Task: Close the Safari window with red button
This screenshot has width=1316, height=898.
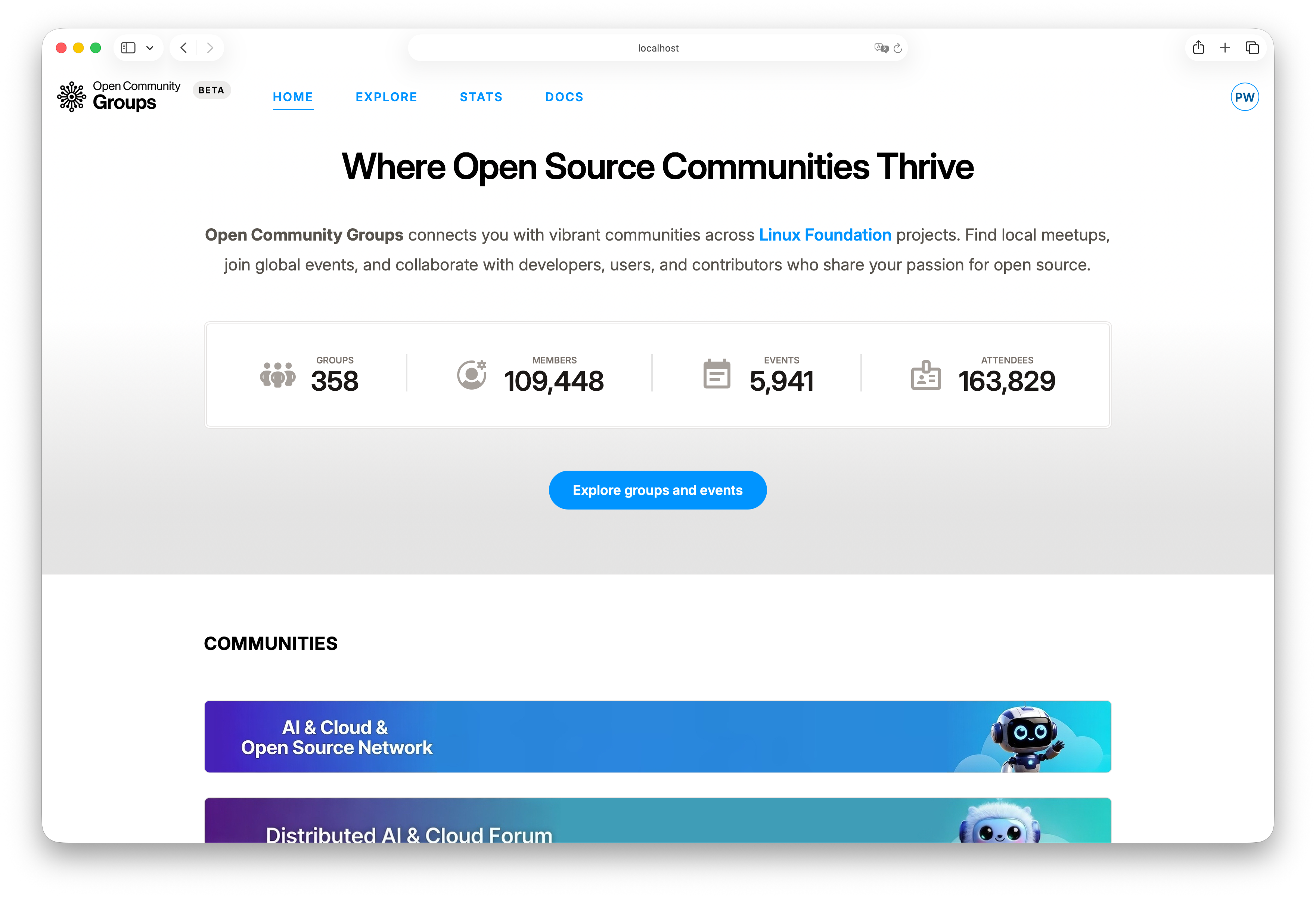Action: pos(62,48)
